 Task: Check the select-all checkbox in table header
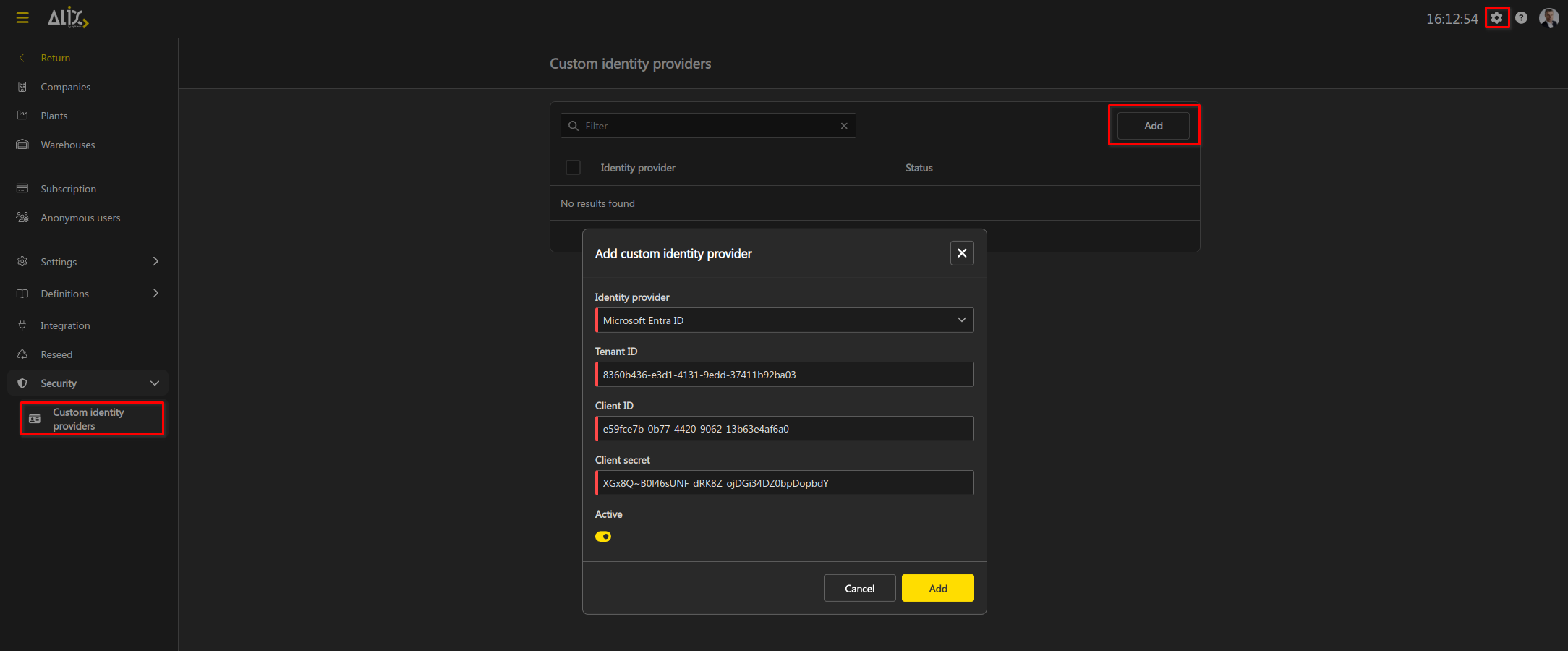pyautogui.click(x=573, y=168)
